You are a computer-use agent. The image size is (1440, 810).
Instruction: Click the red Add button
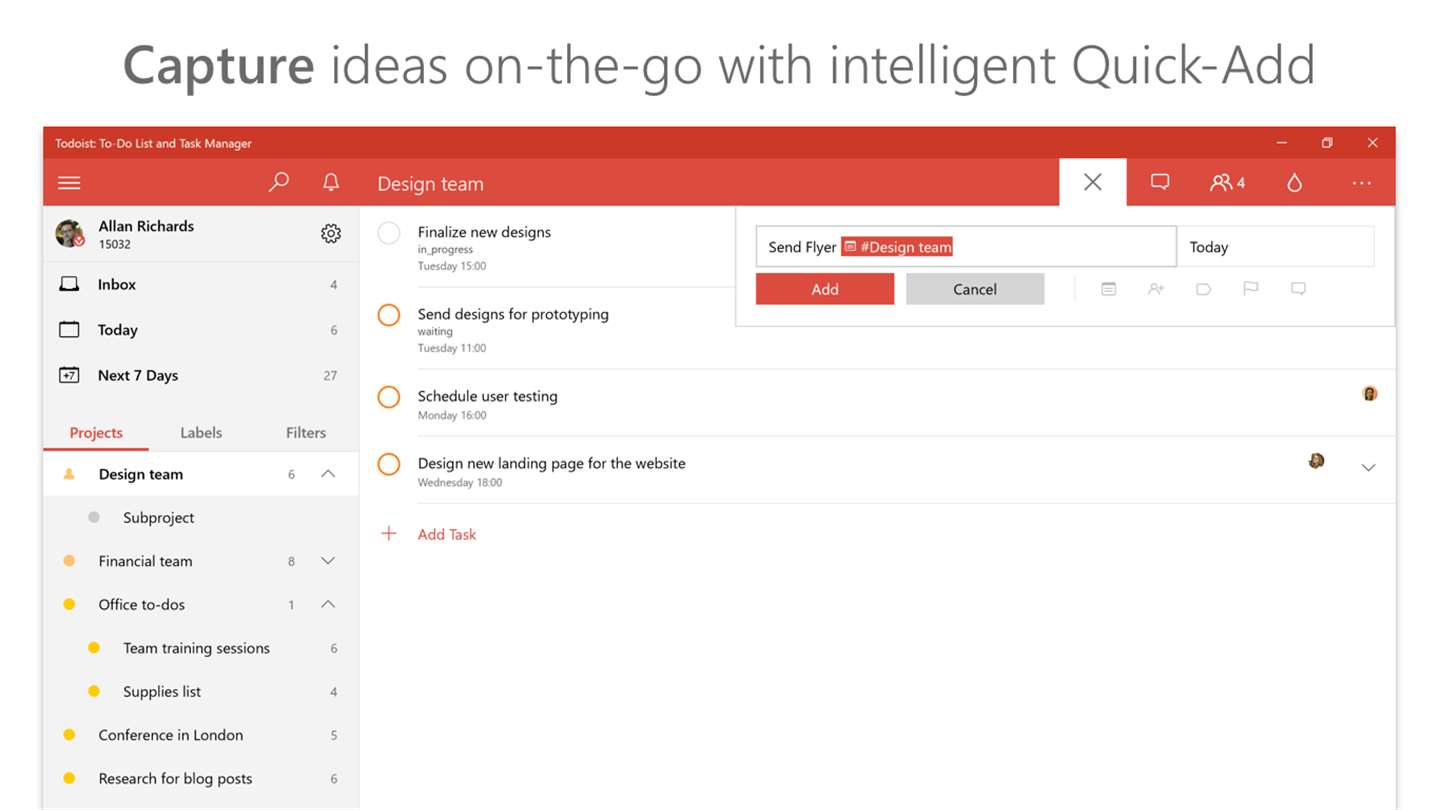[x=825, y=289]
